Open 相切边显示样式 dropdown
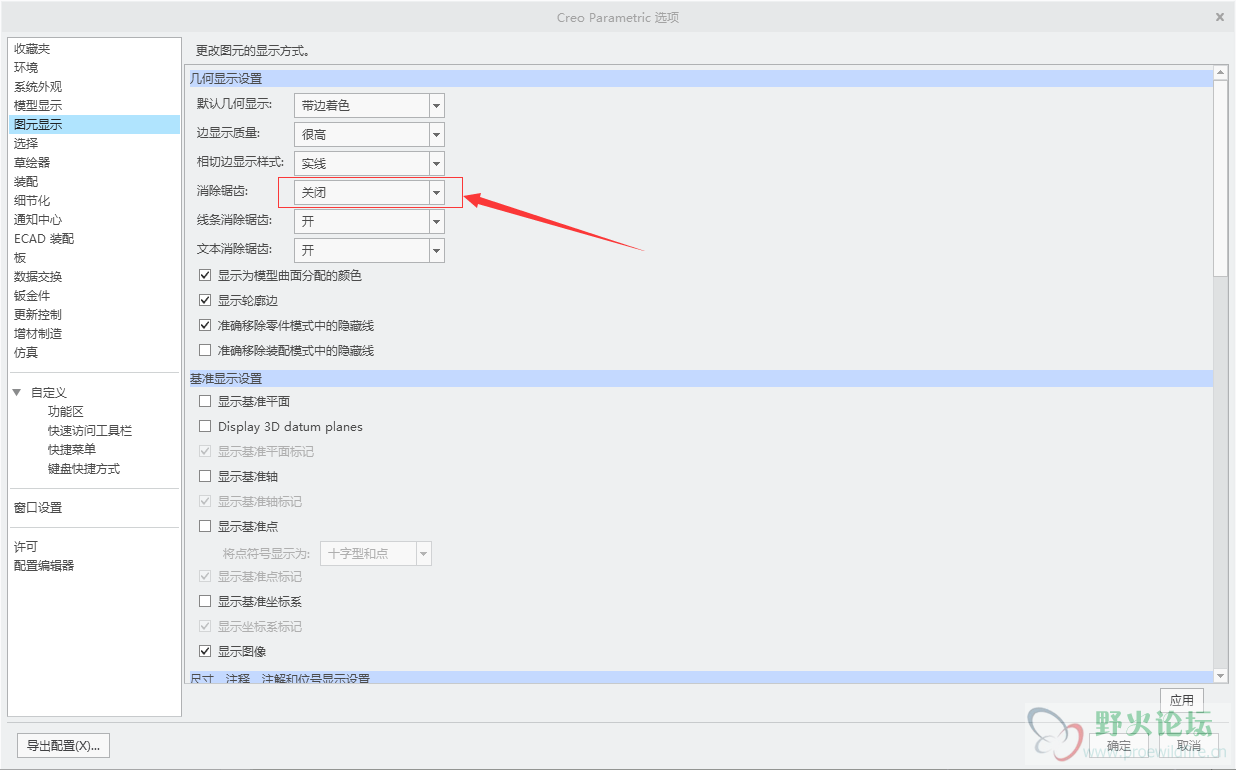Viewport: 1236px width, 770px height. (x=369, y=163)
